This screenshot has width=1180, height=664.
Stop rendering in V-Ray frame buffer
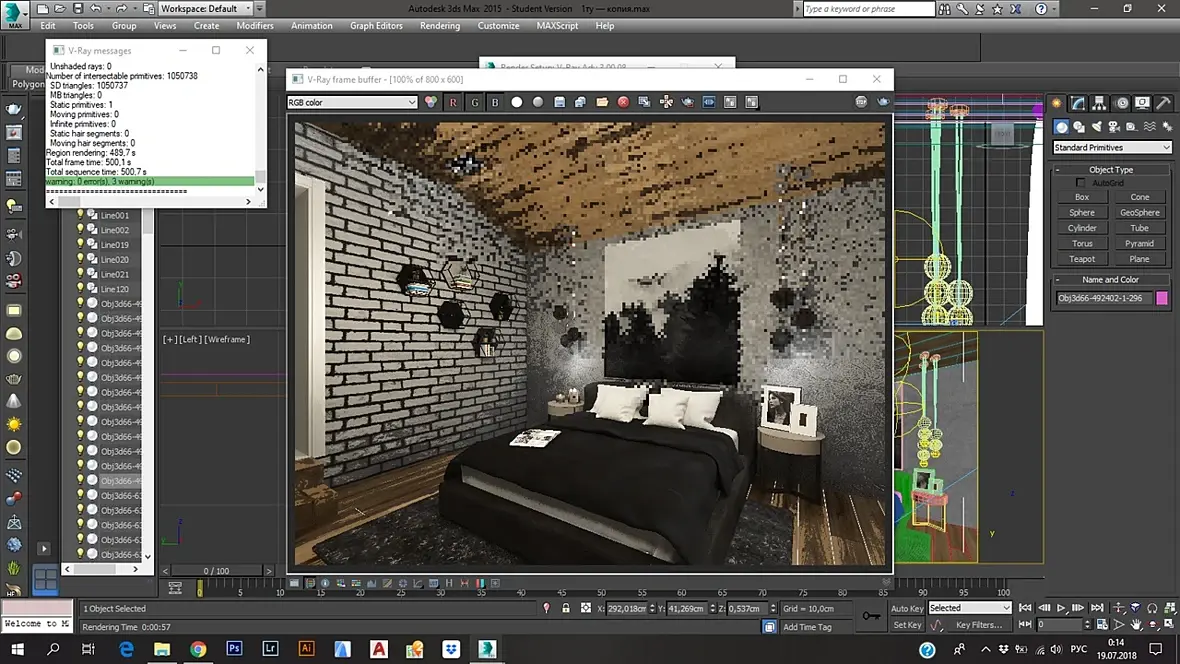click(x=861, y=102)
